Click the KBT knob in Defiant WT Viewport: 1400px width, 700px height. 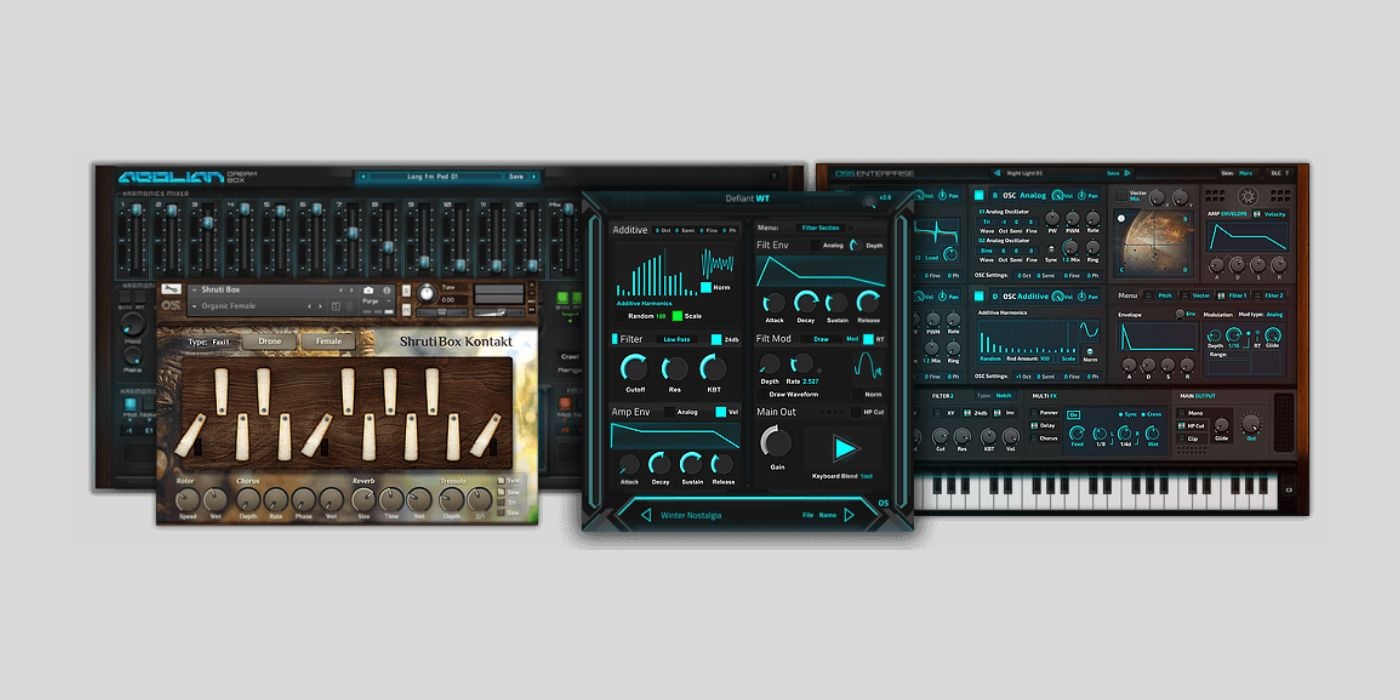click(713, 368)
